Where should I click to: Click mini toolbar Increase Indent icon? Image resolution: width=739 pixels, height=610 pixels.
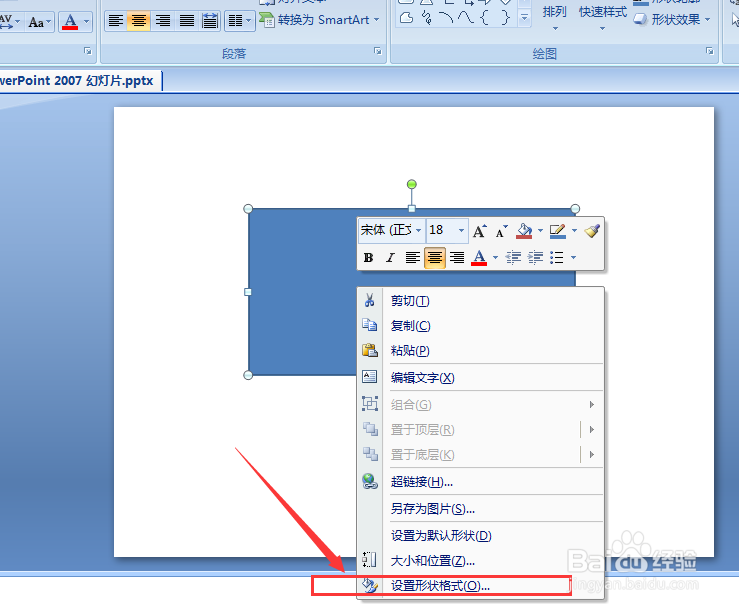535,257
